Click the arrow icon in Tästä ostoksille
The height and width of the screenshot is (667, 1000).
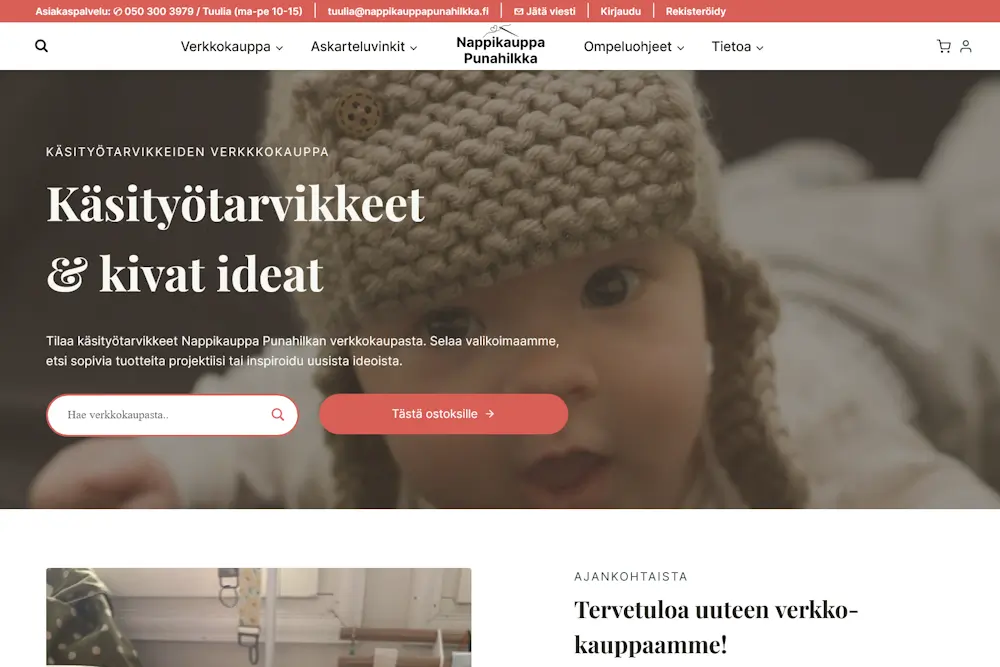click(490, 414)
